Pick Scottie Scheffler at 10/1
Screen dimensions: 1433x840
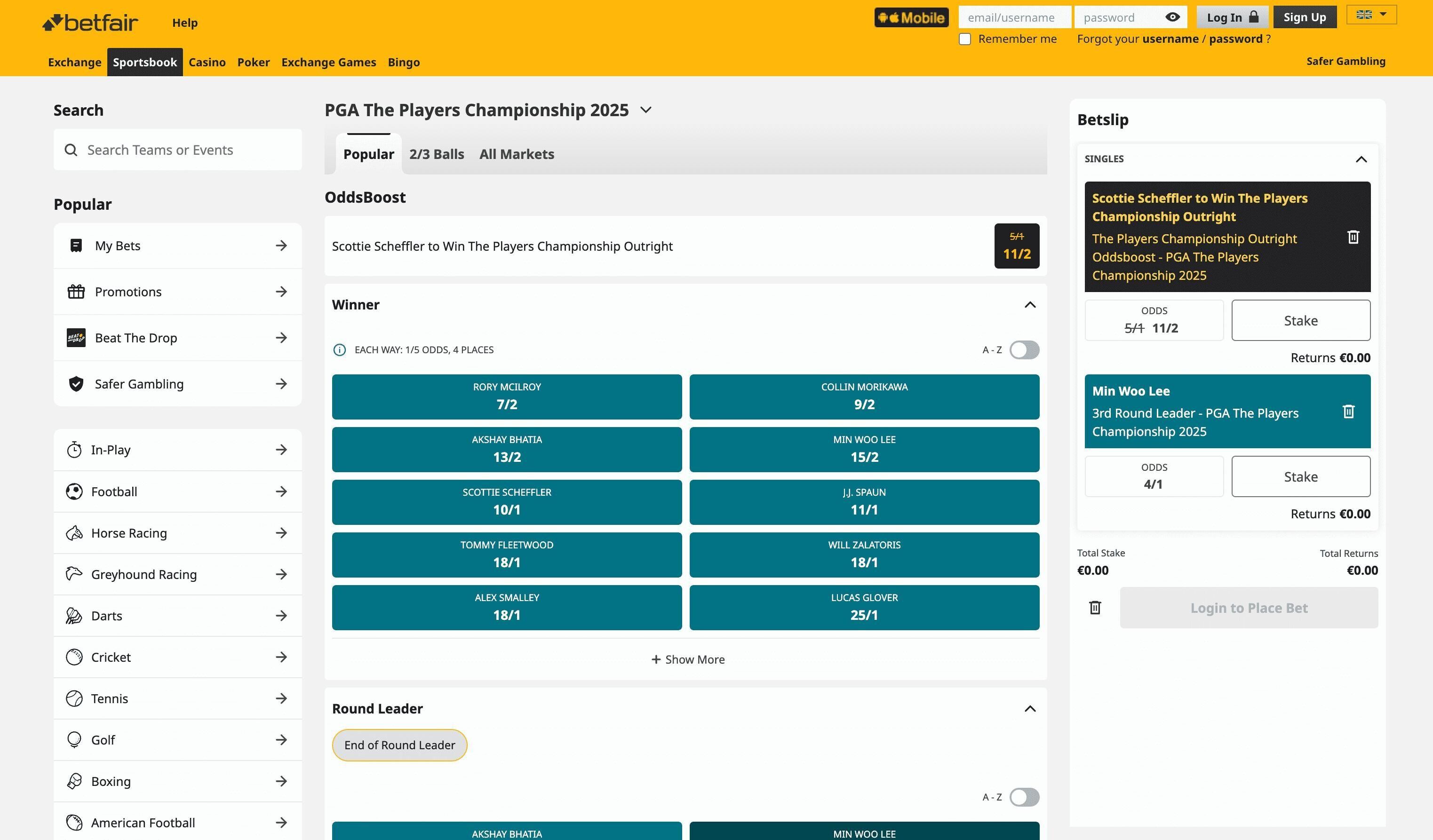[x=507, y=502]
